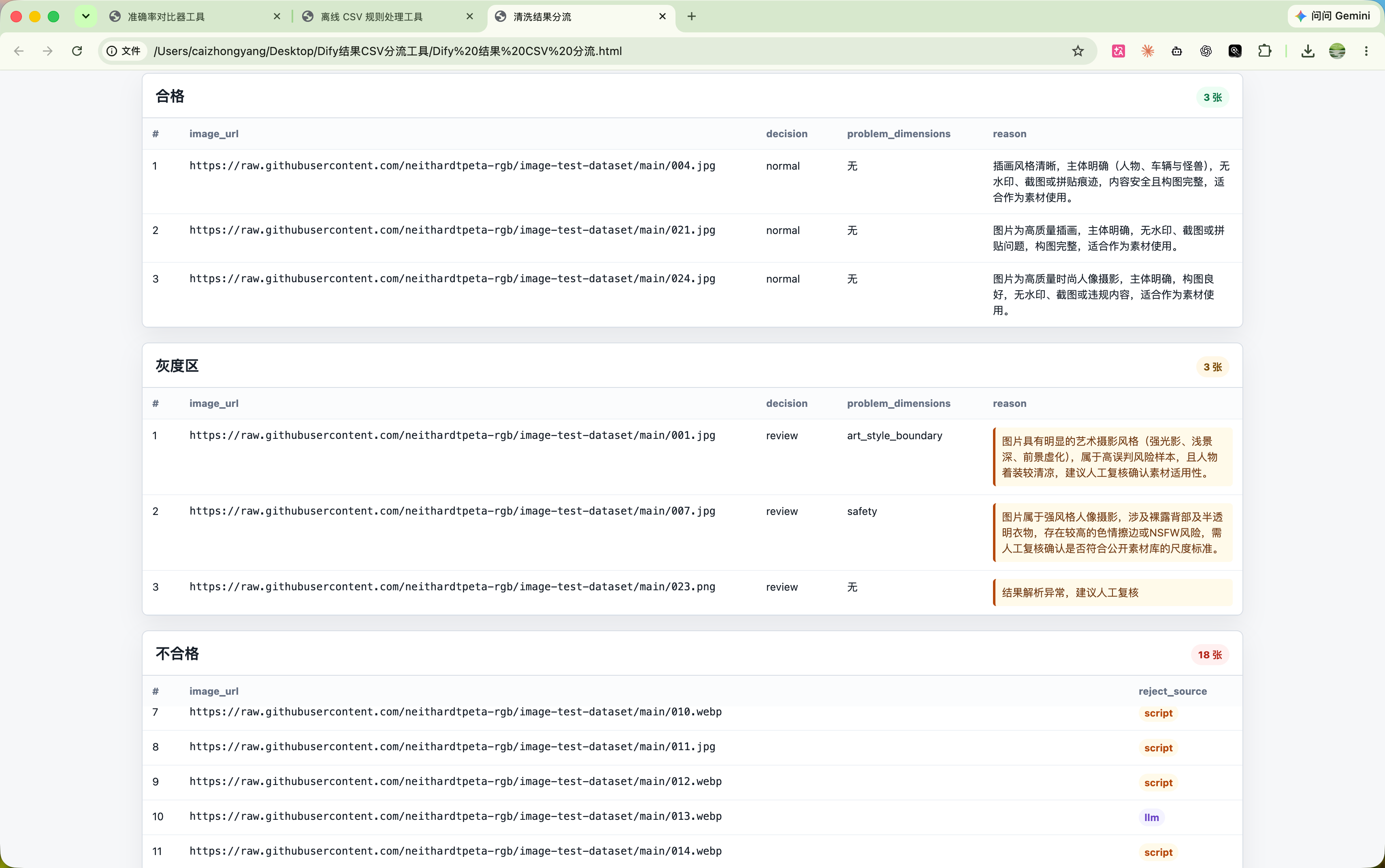The image size is (1385, 868).
Task: Reload the page
Action: [77, 51]
